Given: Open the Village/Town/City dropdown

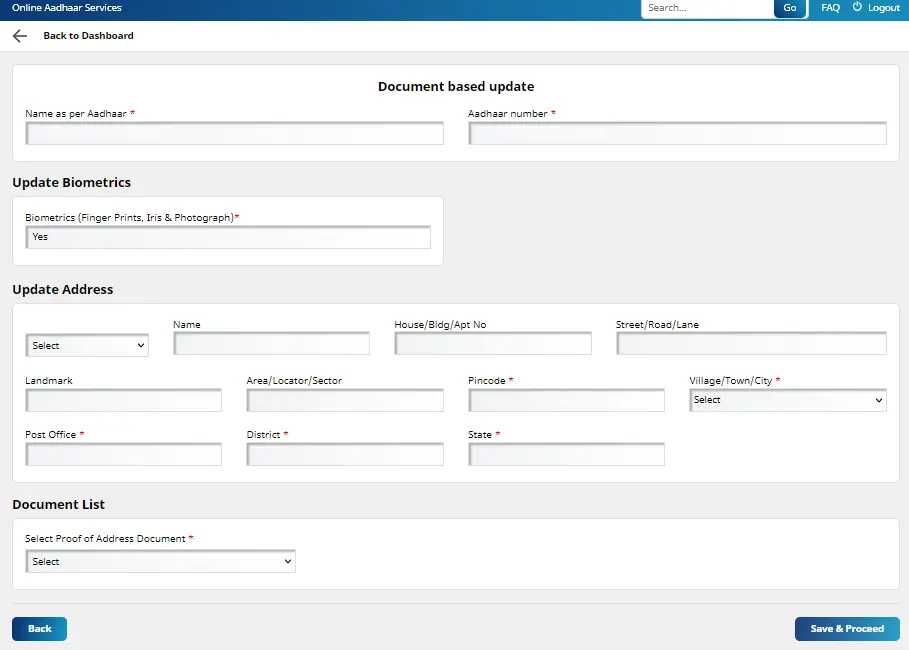Looking at the screenshot, I should pos(788,400).
